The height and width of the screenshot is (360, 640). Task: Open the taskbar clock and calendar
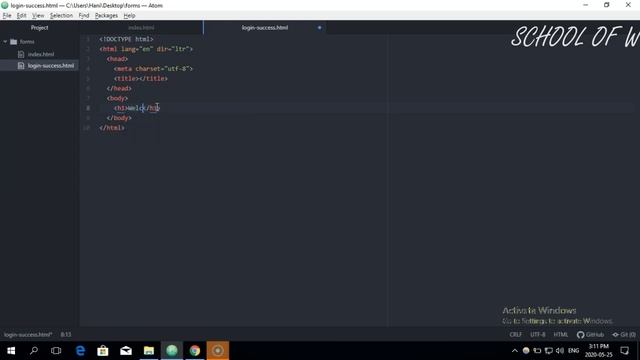(598, 351)
